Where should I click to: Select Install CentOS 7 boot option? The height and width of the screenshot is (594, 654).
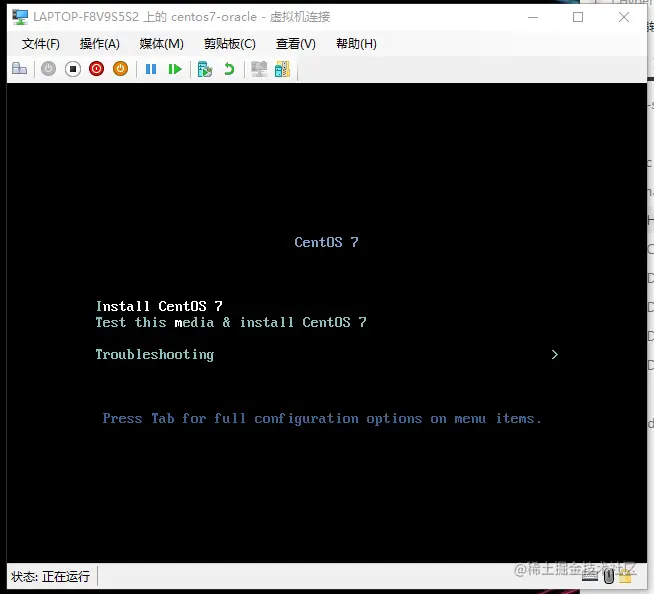[159, 306]
